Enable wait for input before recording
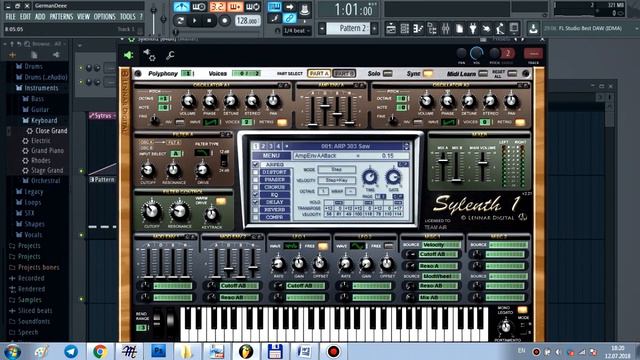The height and width of the screenshot is (360, 640). pyautogui.click(x=199, y=7)
